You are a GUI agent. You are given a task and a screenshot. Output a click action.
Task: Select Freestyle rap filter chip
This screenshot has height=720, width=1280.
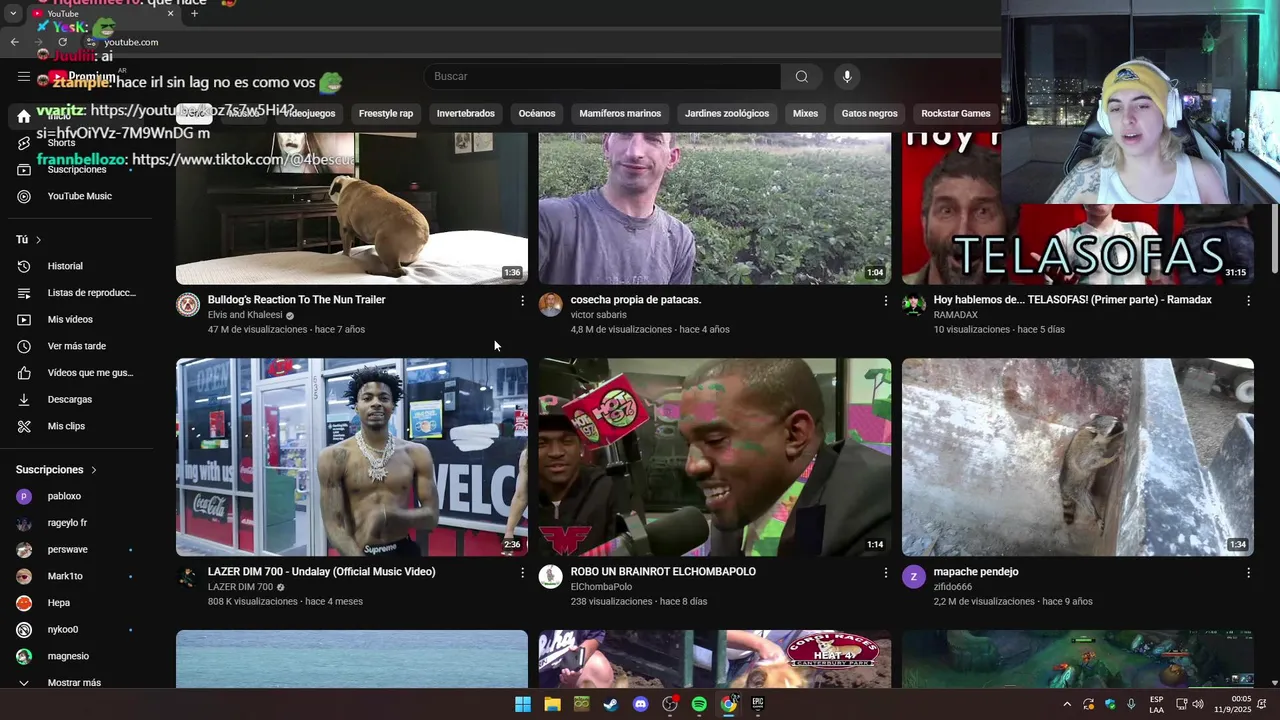point(386,113)
